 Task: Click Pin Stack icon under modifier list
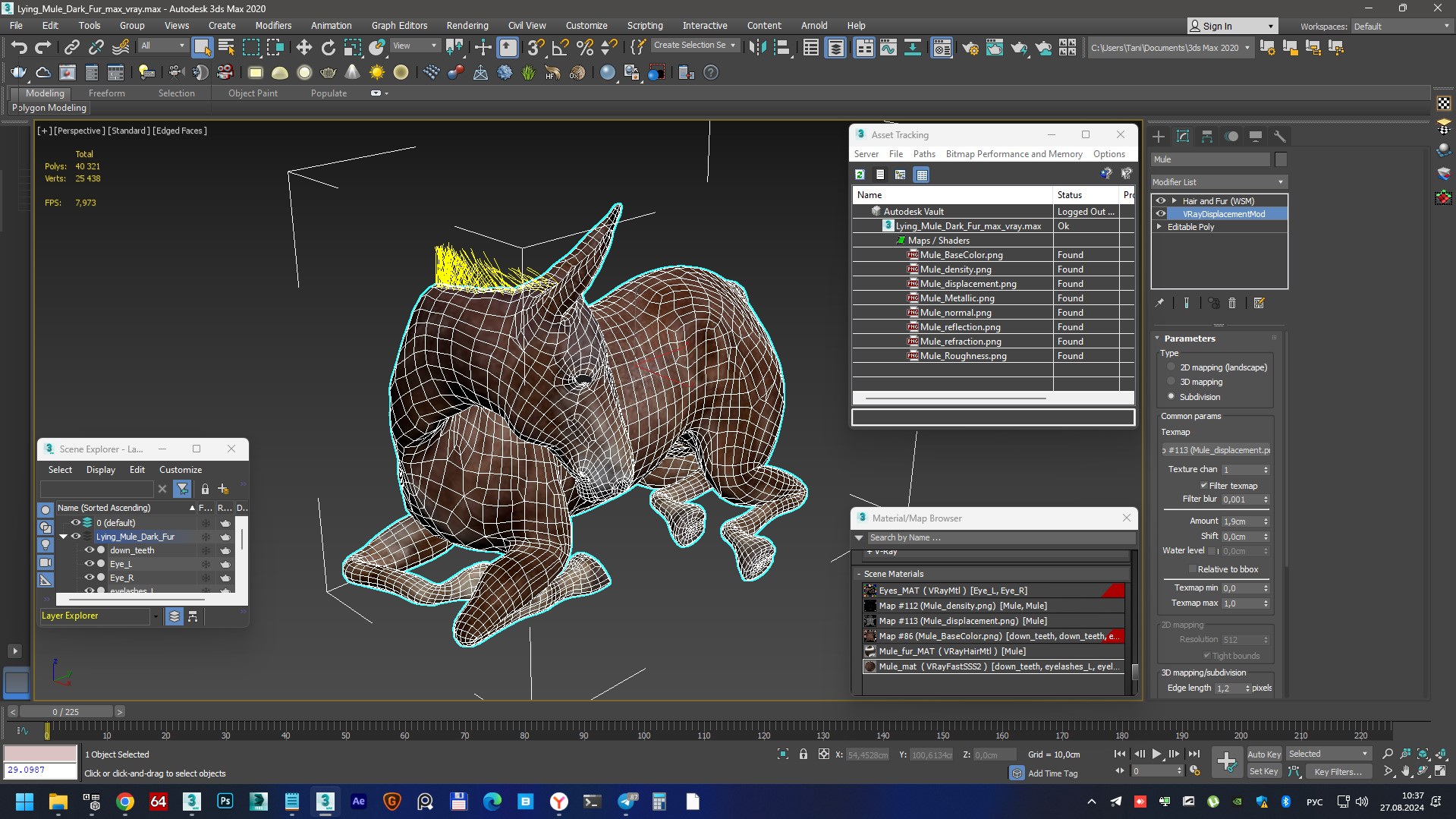click(1159, 303)
